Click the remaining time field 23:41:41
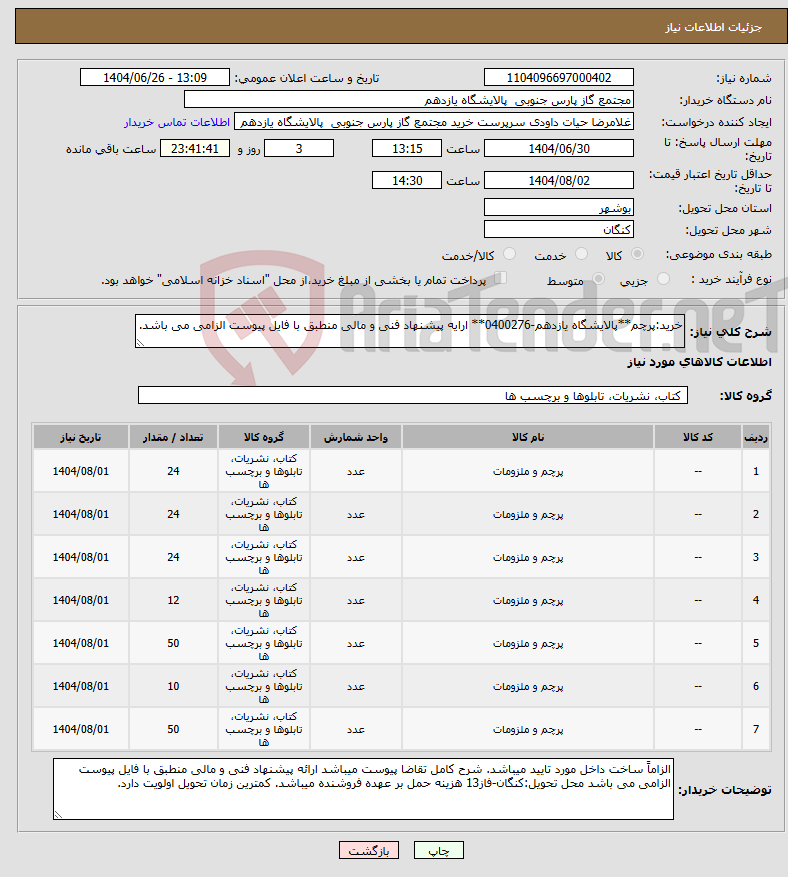This screenshot has height=877, width=788. [x=195, y=149]
